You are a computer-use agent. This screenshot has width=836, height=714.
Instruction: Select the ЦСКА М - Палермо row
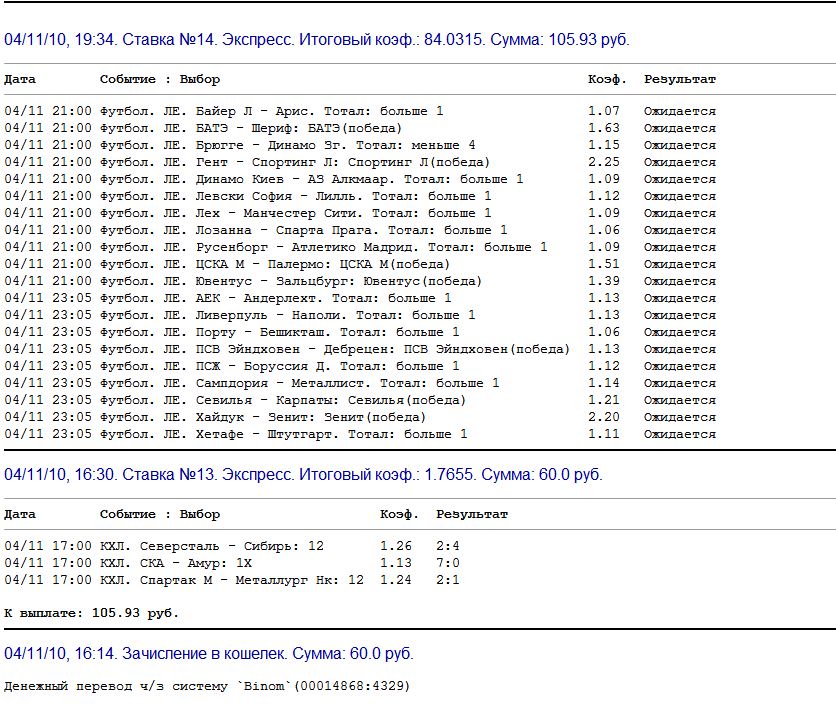point(360,264)
